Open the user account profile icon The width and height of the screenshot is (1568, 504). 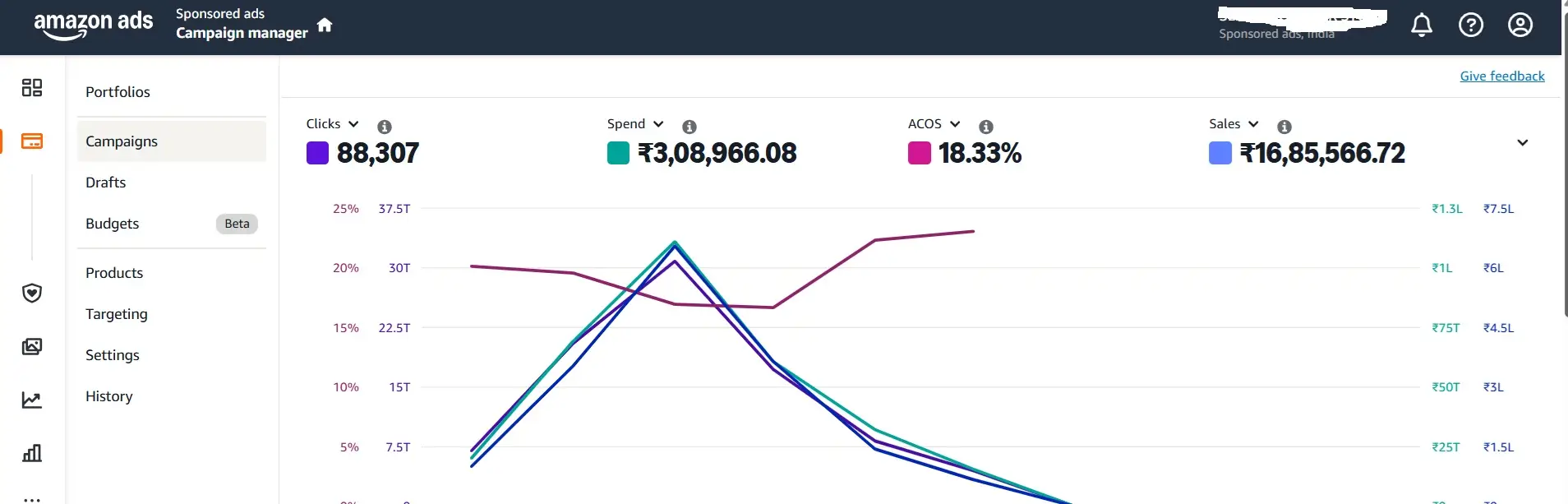pyautogui.click(x=1520, y=25)
